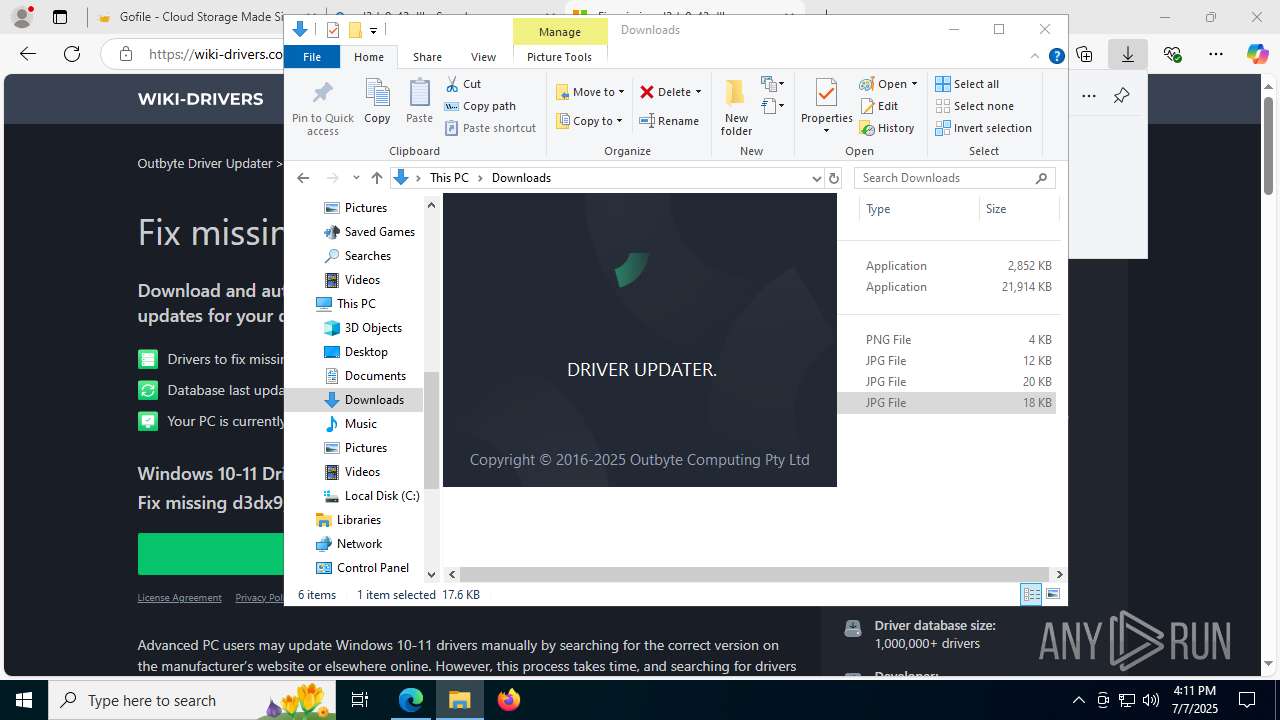1280x720 pixels.
Task: Click the Paste icon in the ribbon
Action: 419,101
